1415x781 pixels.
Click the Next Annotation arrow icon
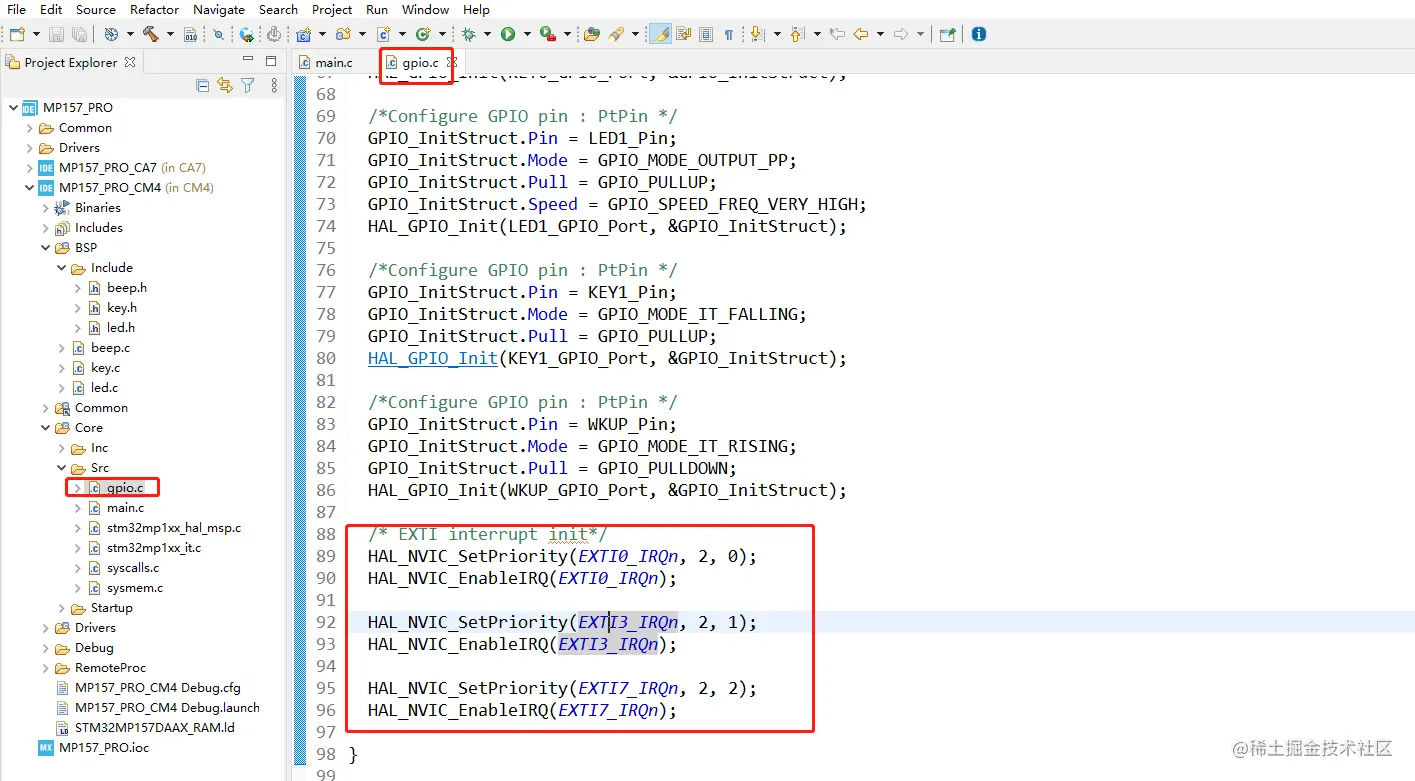(x=757, y=34)
